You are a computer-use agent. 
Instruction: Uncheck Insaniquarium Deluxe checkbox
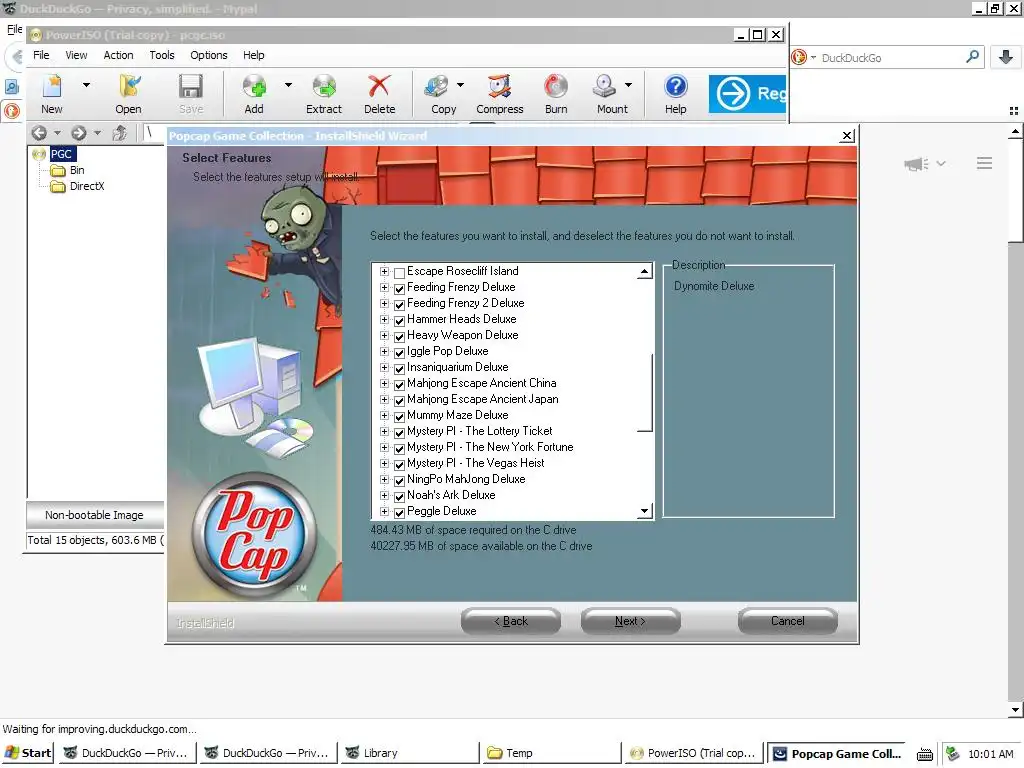(400, 368)
